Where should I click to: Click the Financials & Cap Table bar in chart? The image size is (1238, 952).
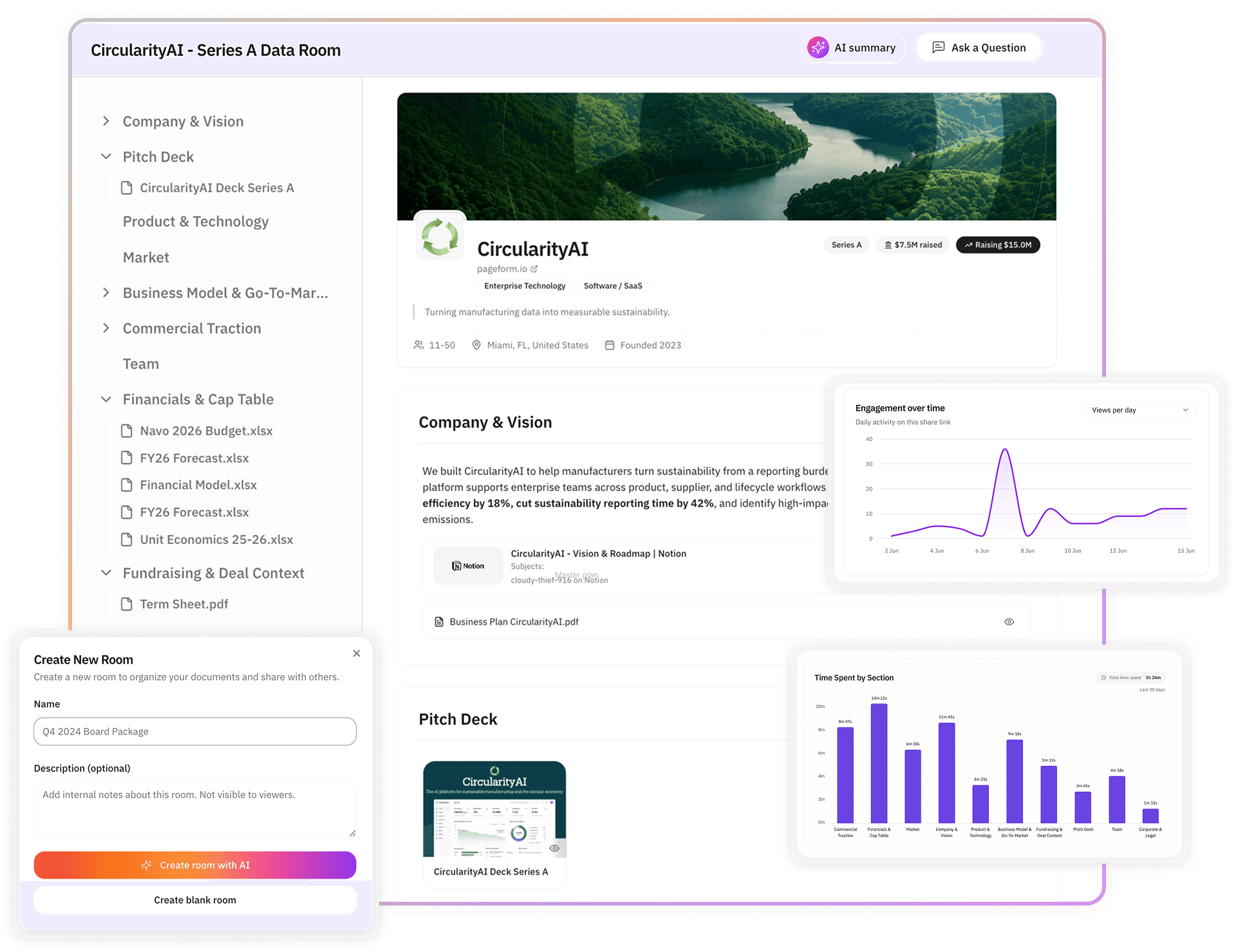point(879,763)
